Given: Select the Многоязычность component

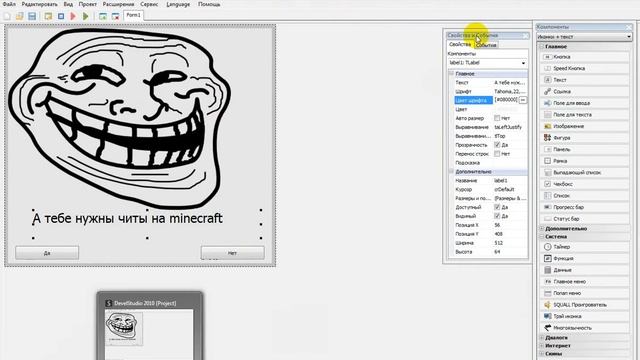Looking at the screenshot, I should pyautogui.click(x=584, y=328).
